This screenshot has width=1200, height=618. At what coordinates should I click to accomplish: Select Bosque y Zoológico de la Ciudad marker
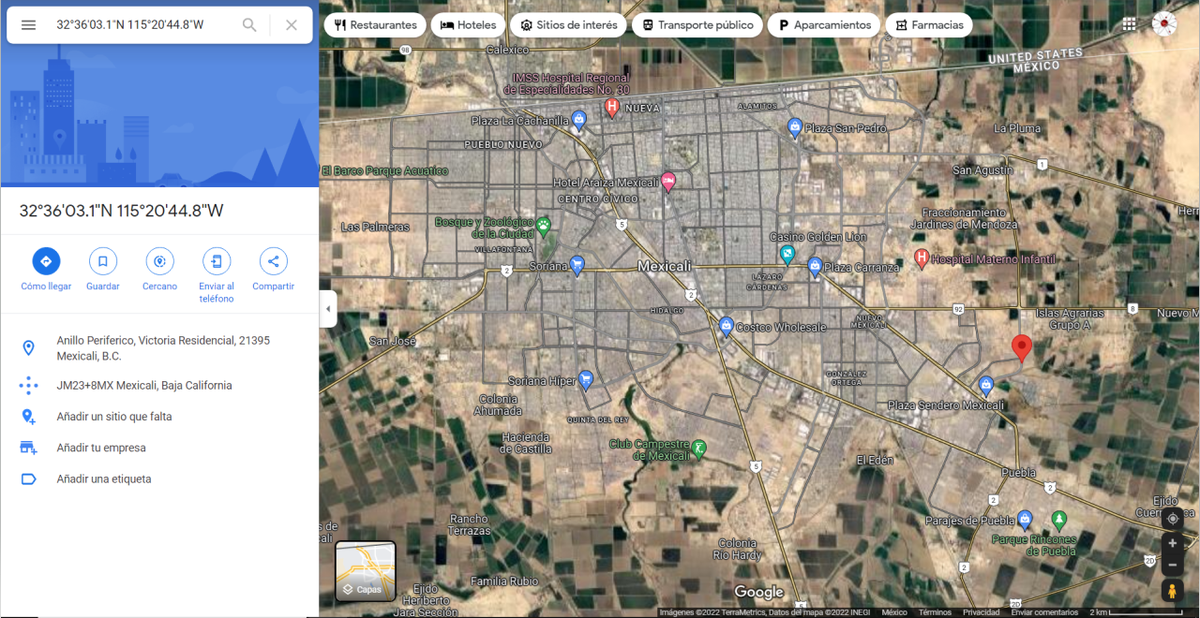[x=543, y=225]
